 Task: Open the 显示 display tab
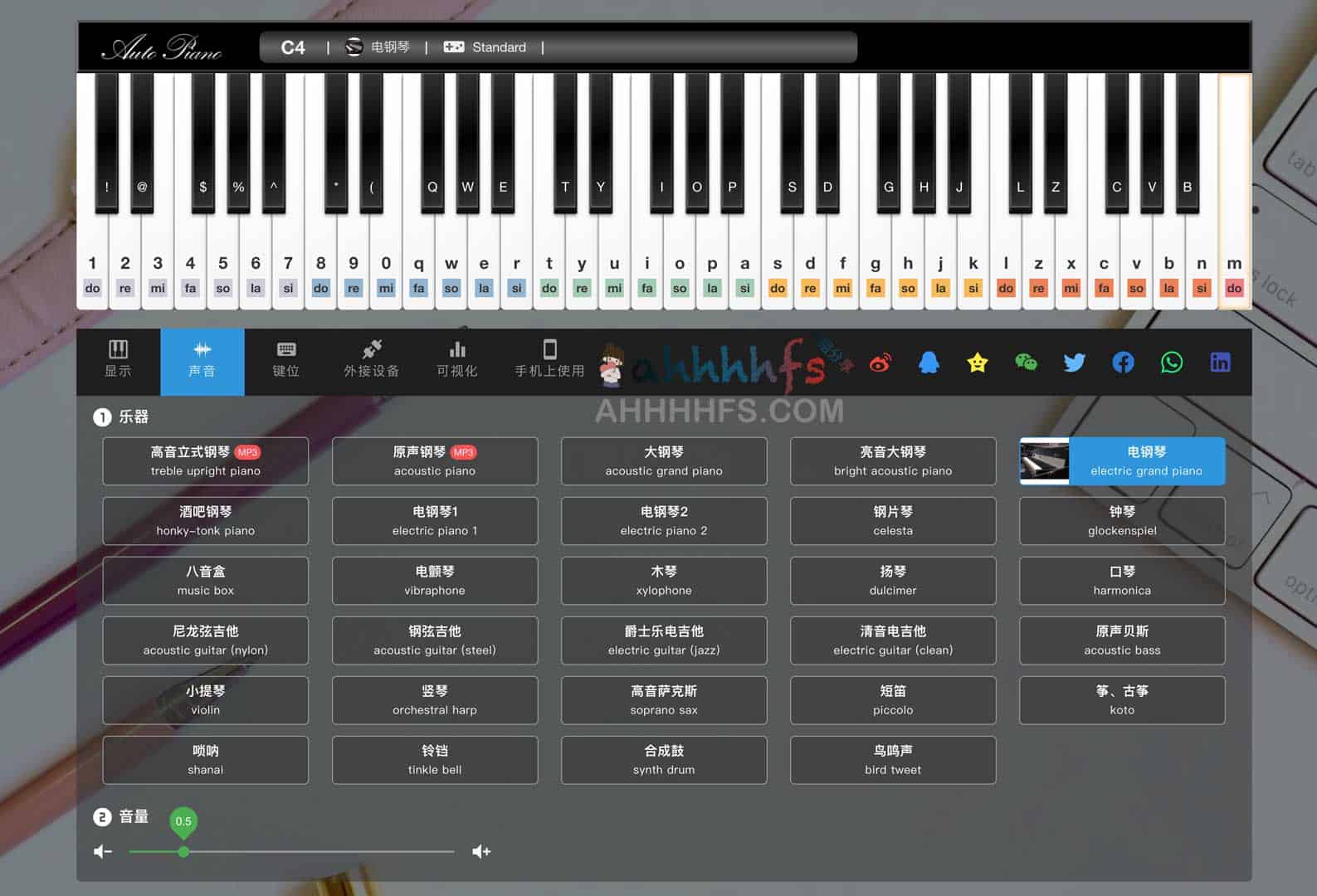(x=118, y=362)
